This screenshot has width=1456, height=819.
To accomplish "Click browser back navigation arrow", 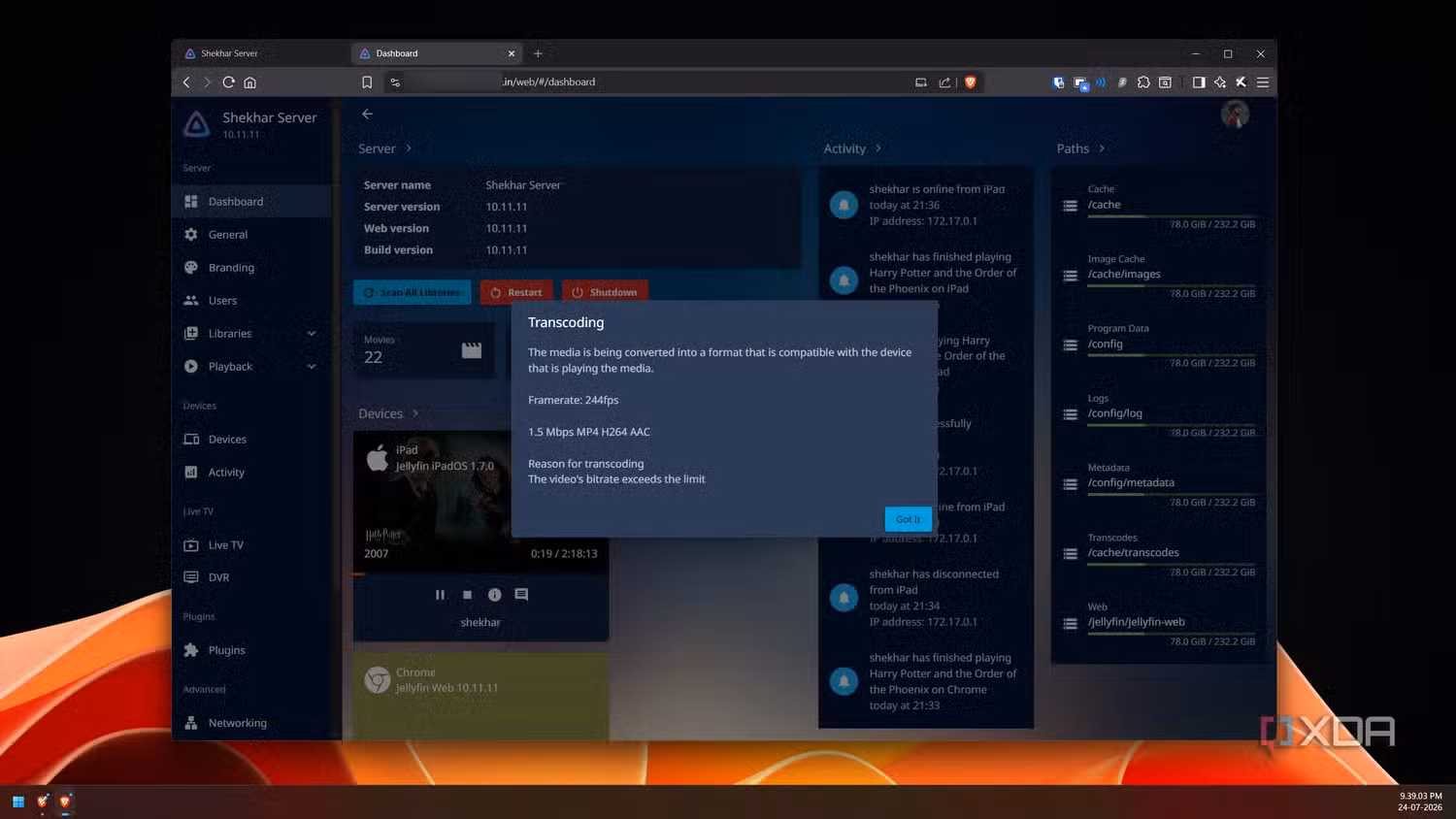I will [x=186, y=82].
